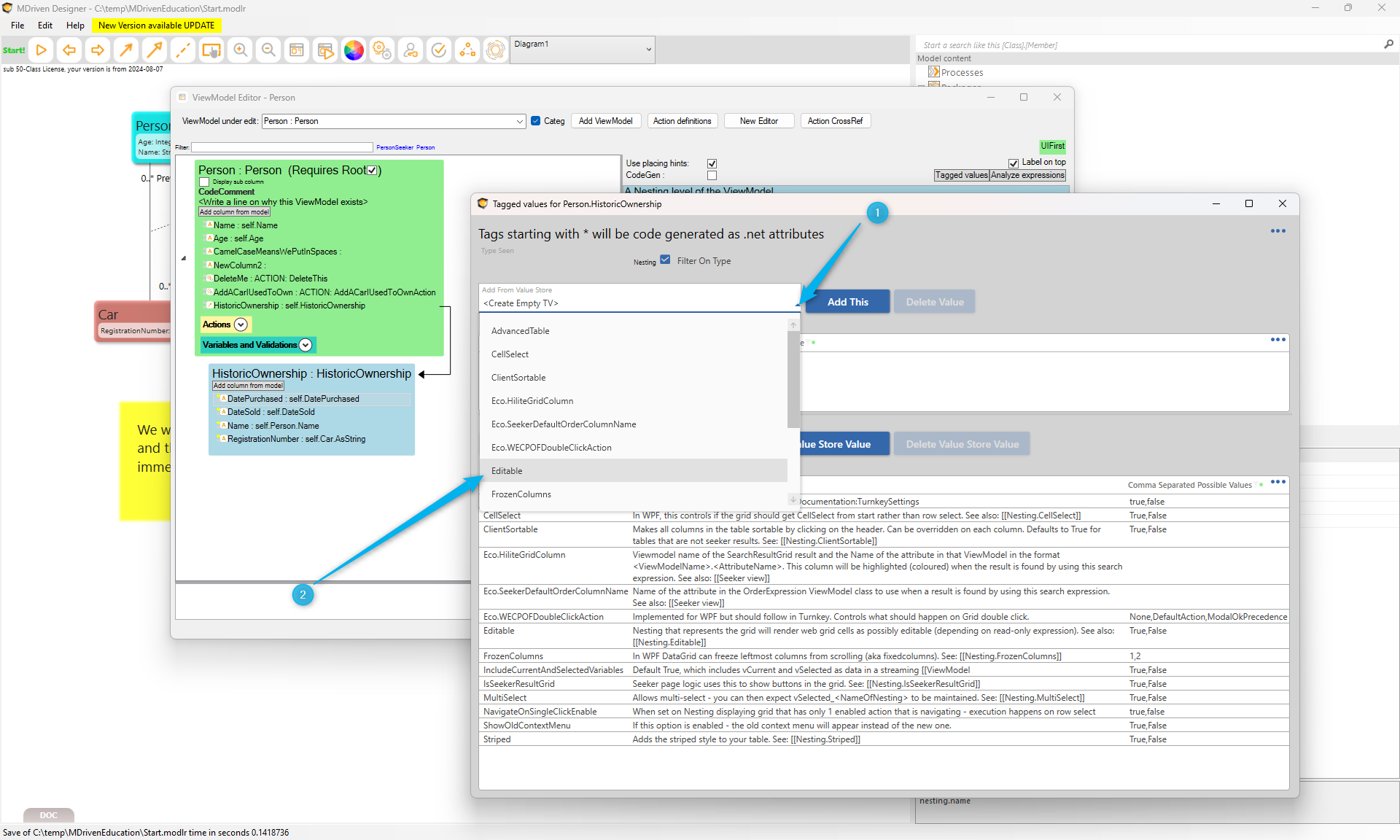Click the zoom in magnifier icon
The image size is (1400, 840).
point(240,50)
